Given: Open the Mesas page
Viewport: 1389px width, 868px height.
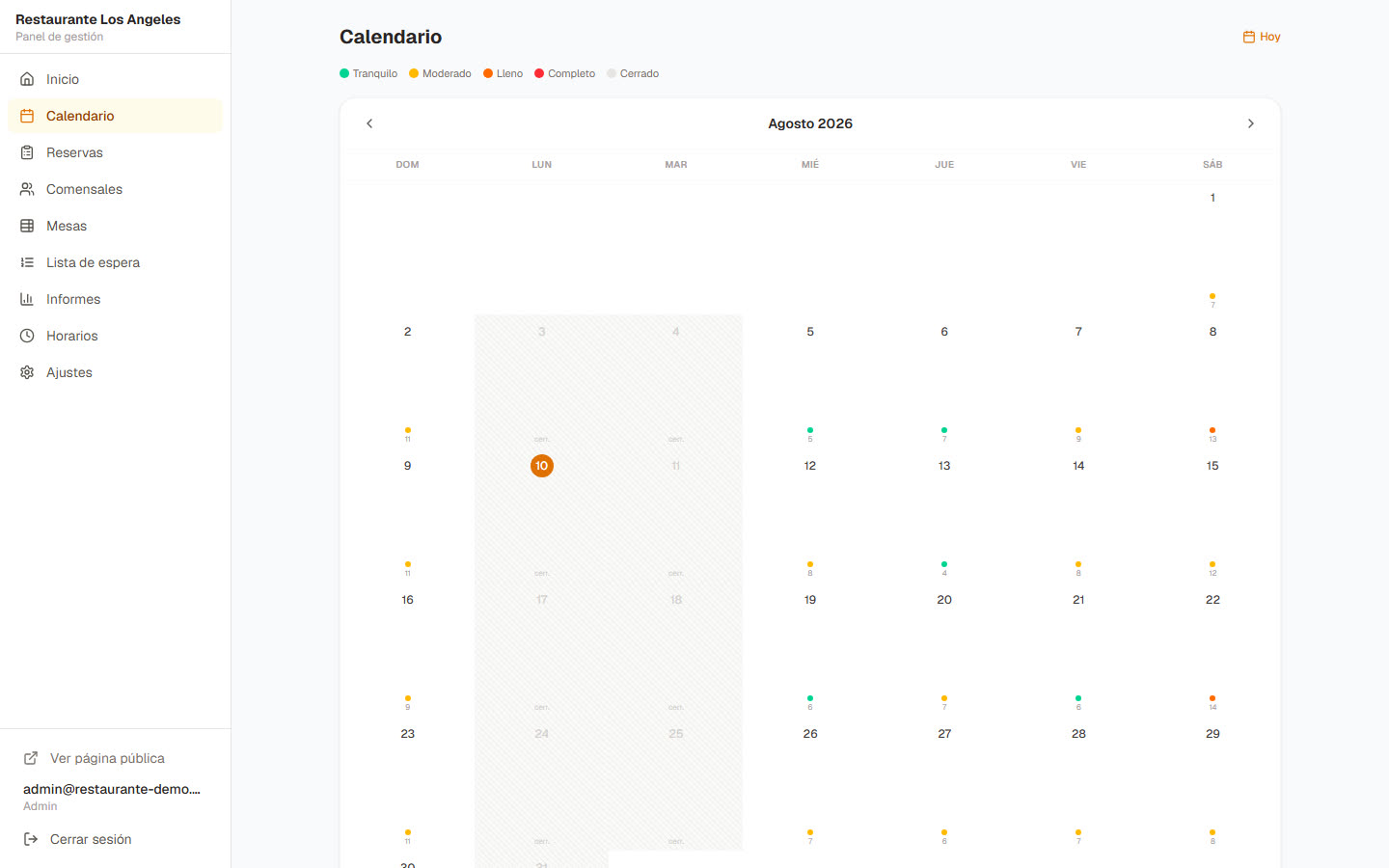Looking at the screenshot, I should (115, 226).
